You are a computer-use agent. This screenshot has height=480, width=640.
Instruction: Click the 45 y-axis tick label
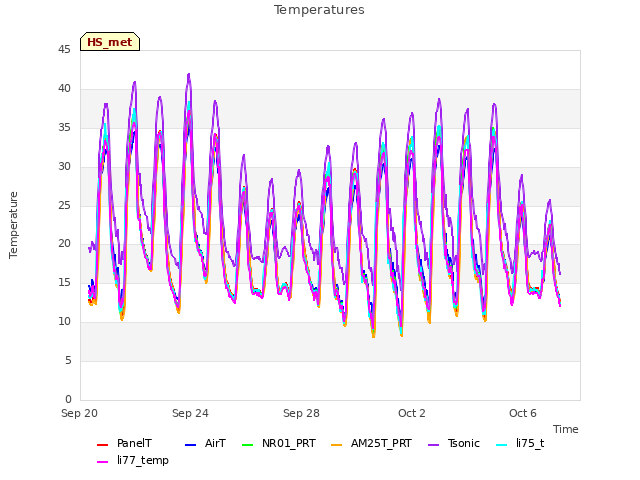click(x=64, y=50)
